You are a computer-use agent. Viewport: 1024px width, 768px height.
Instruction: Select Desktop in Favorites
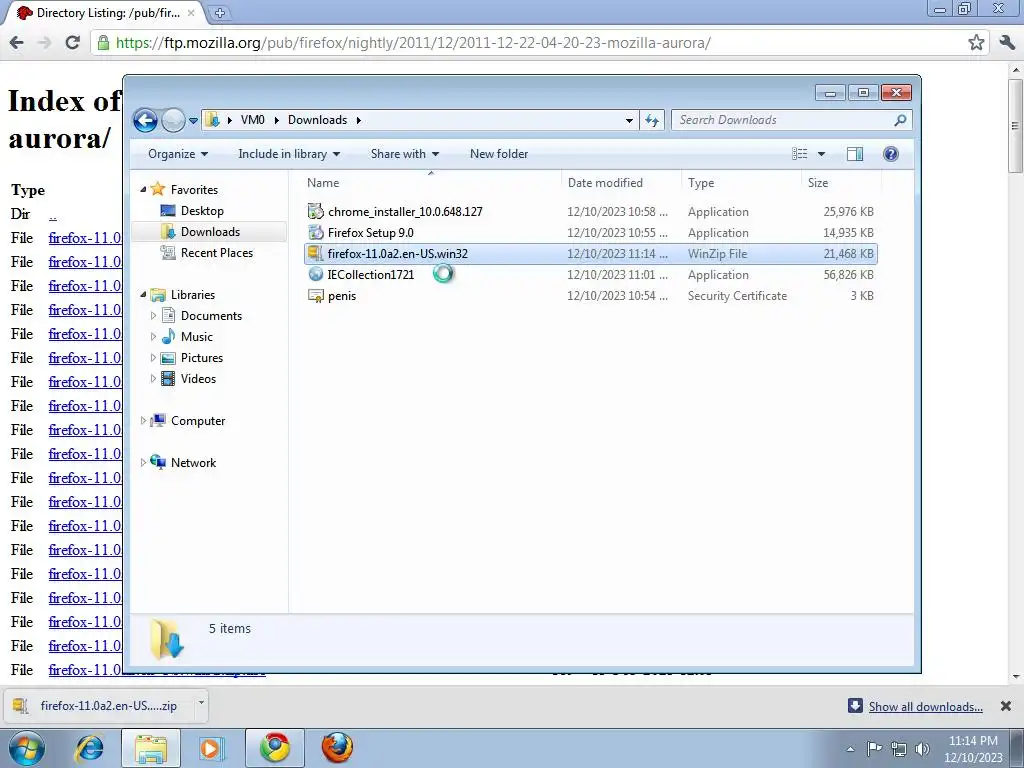pyautogui.click(x=202, y=211)
